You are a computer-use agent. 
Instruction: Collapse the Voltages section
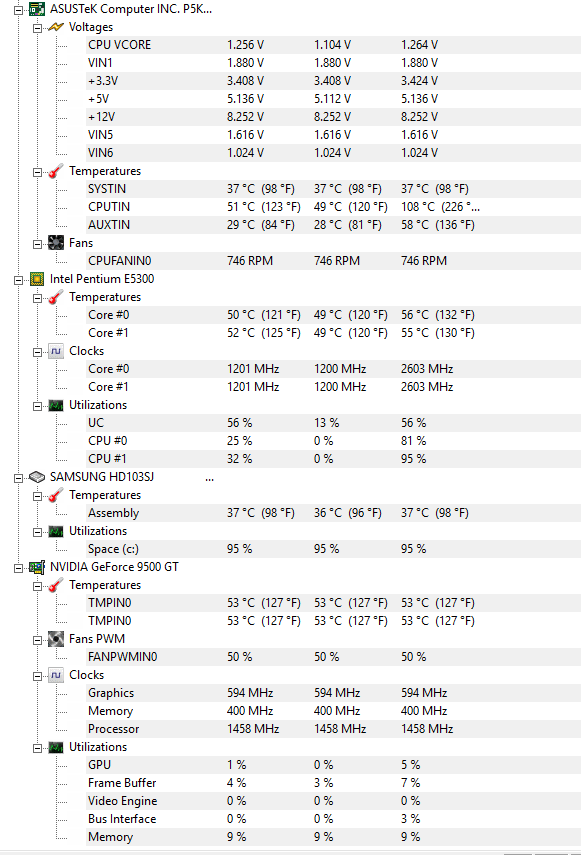point(38,28)
